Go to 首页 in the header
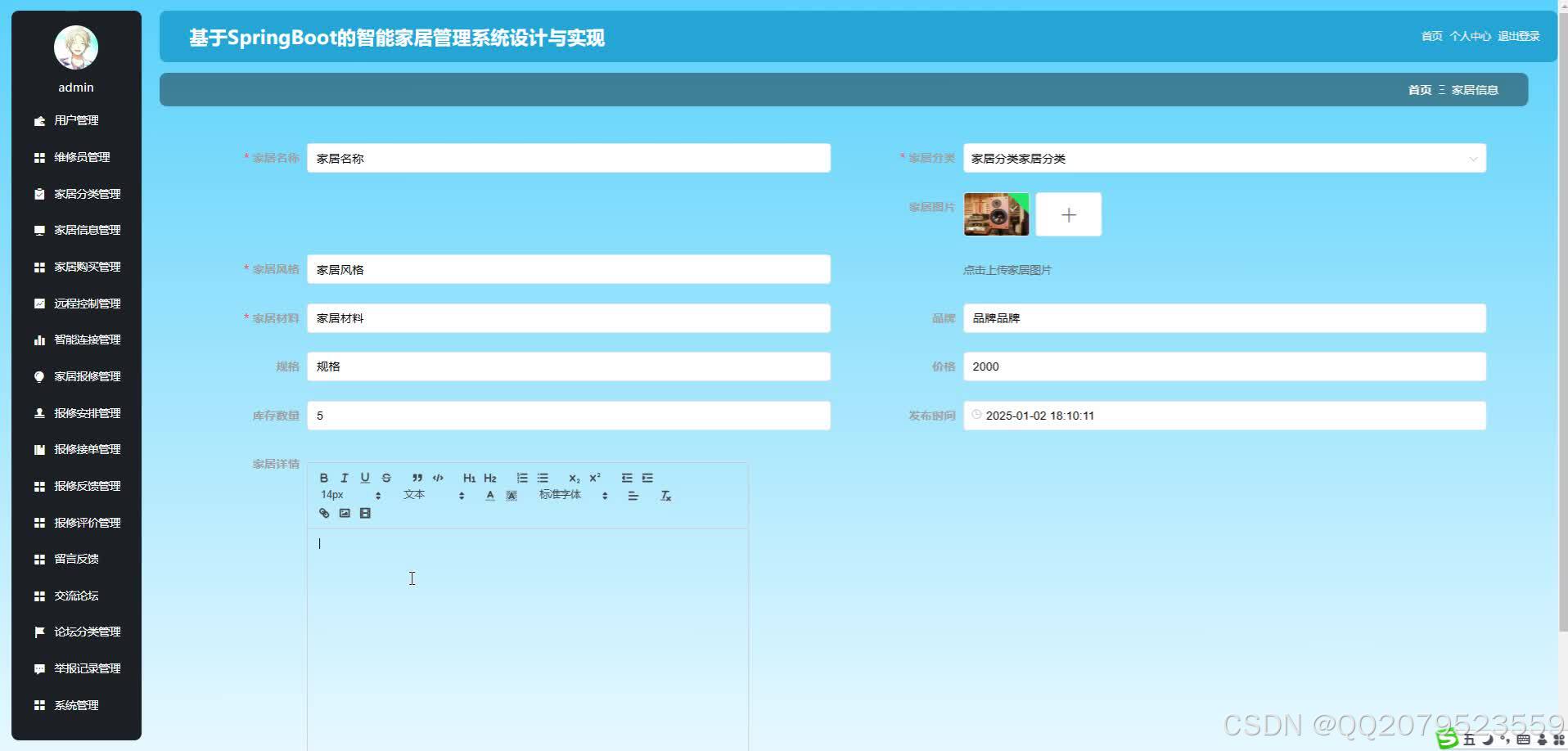This screenshot has height=751, width=1568. coord(1431,36)
